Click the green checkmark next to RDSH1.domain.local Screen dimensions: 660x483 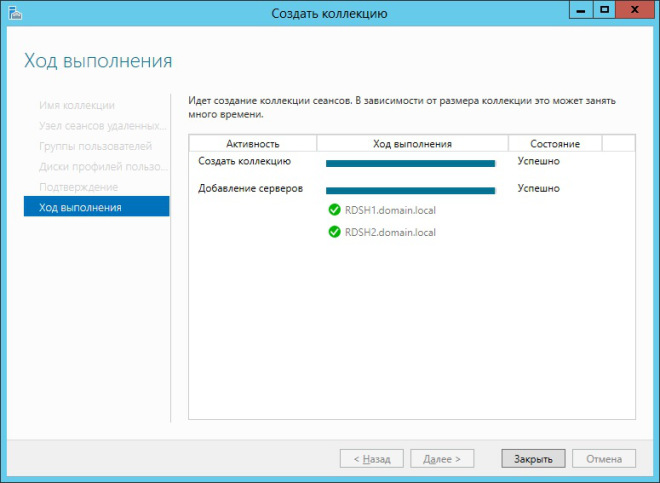coord(335,210)
